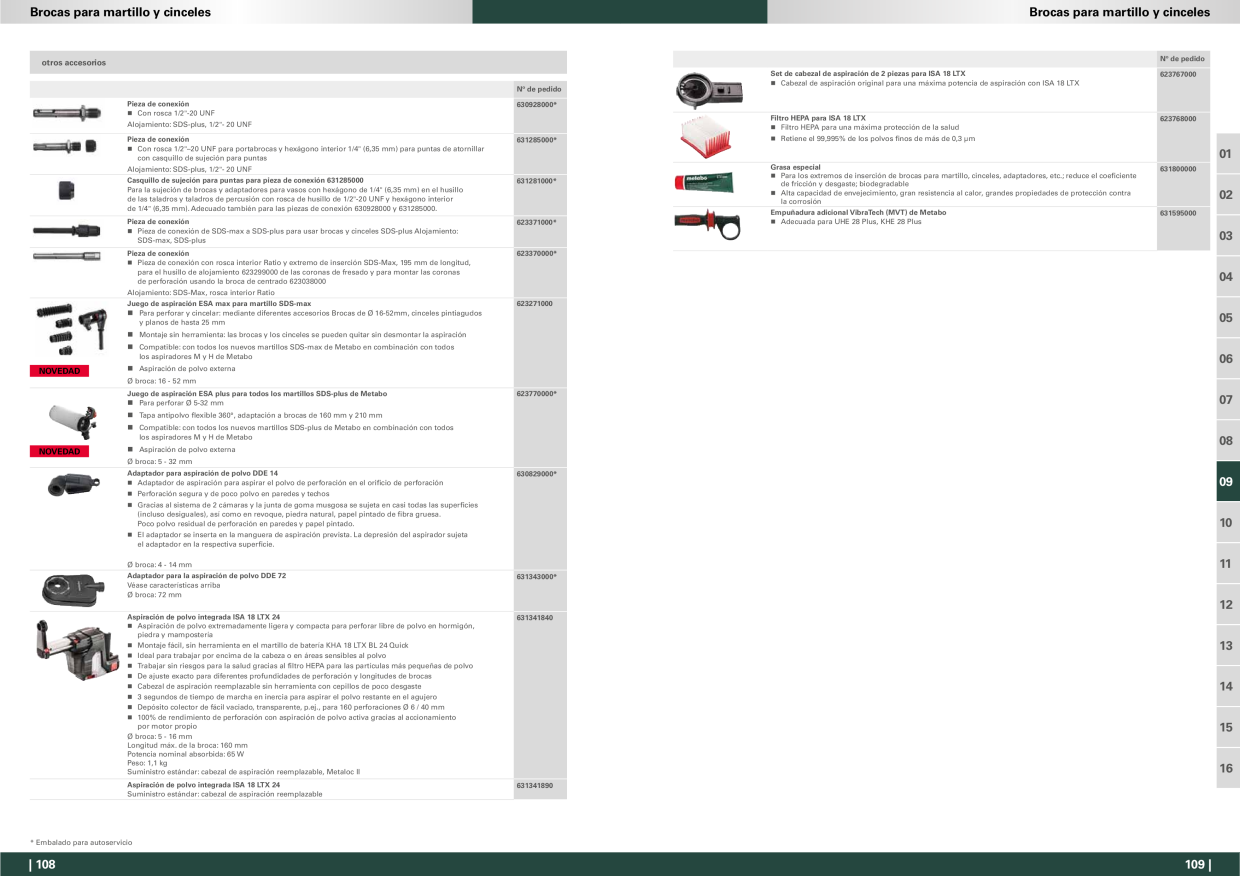Viewport: 1240px width, 876px height.
Task: Click 'Grasa especial' product title
Action: 795,167
